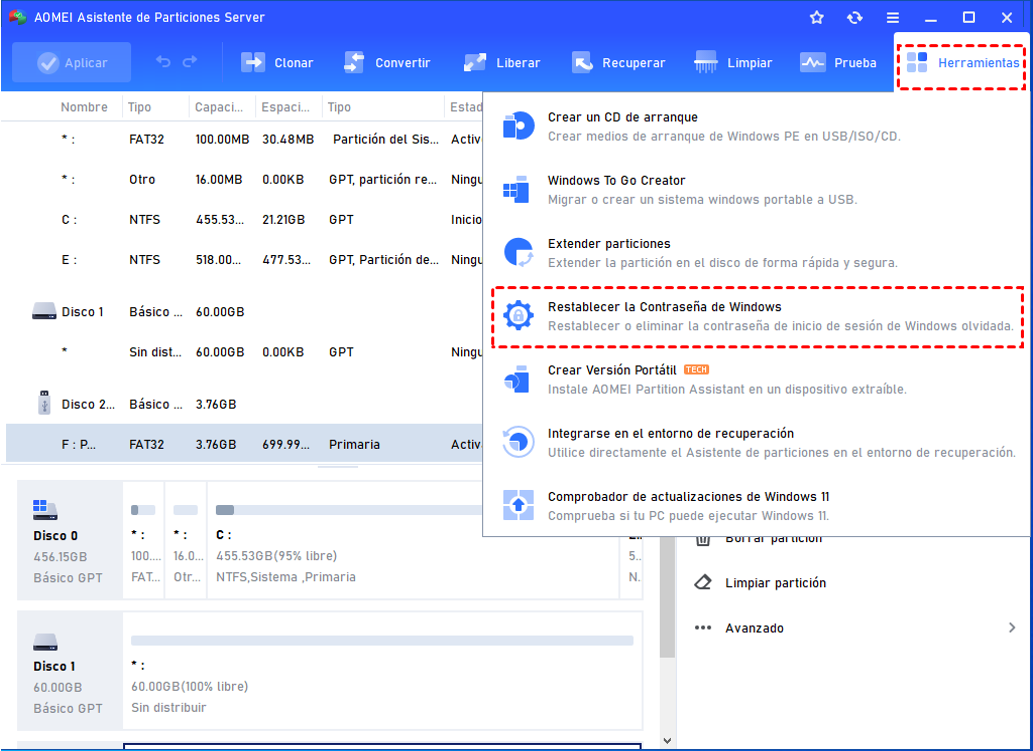Click the Windows 11 update checker icon
The height and width of the screenshot is (751, 1033).
click(518, 505)
